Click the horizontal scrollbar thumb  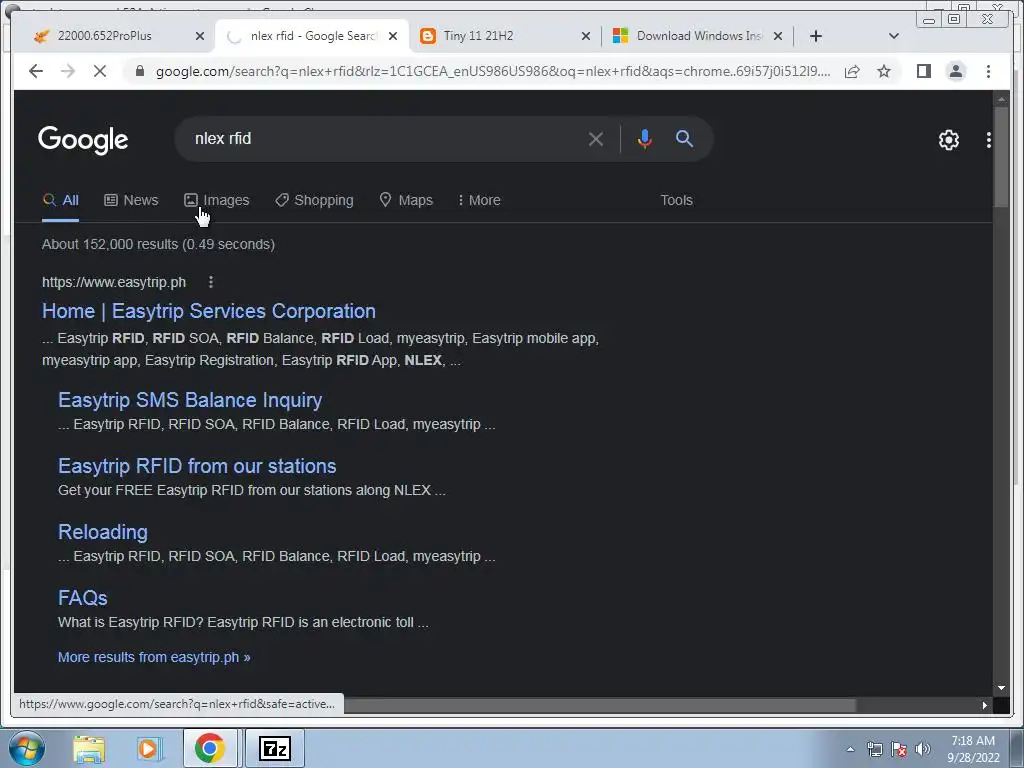600,705
